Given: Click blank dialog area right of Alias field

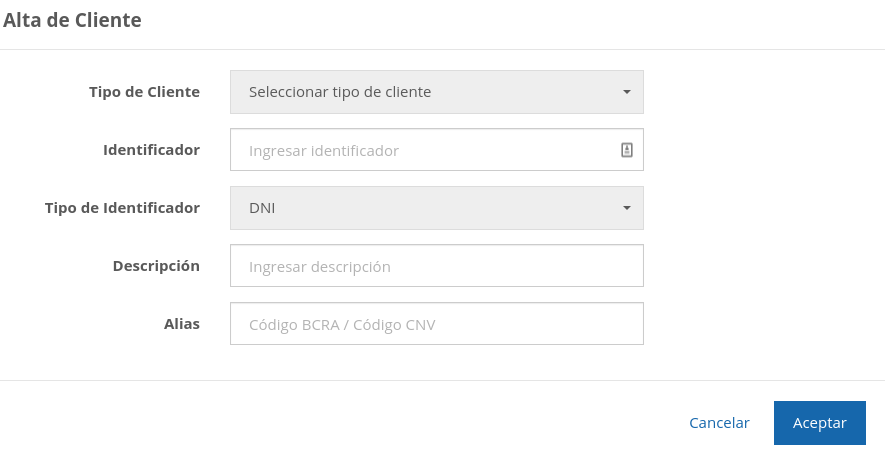Looking at the screenshot, I should 760,324.
